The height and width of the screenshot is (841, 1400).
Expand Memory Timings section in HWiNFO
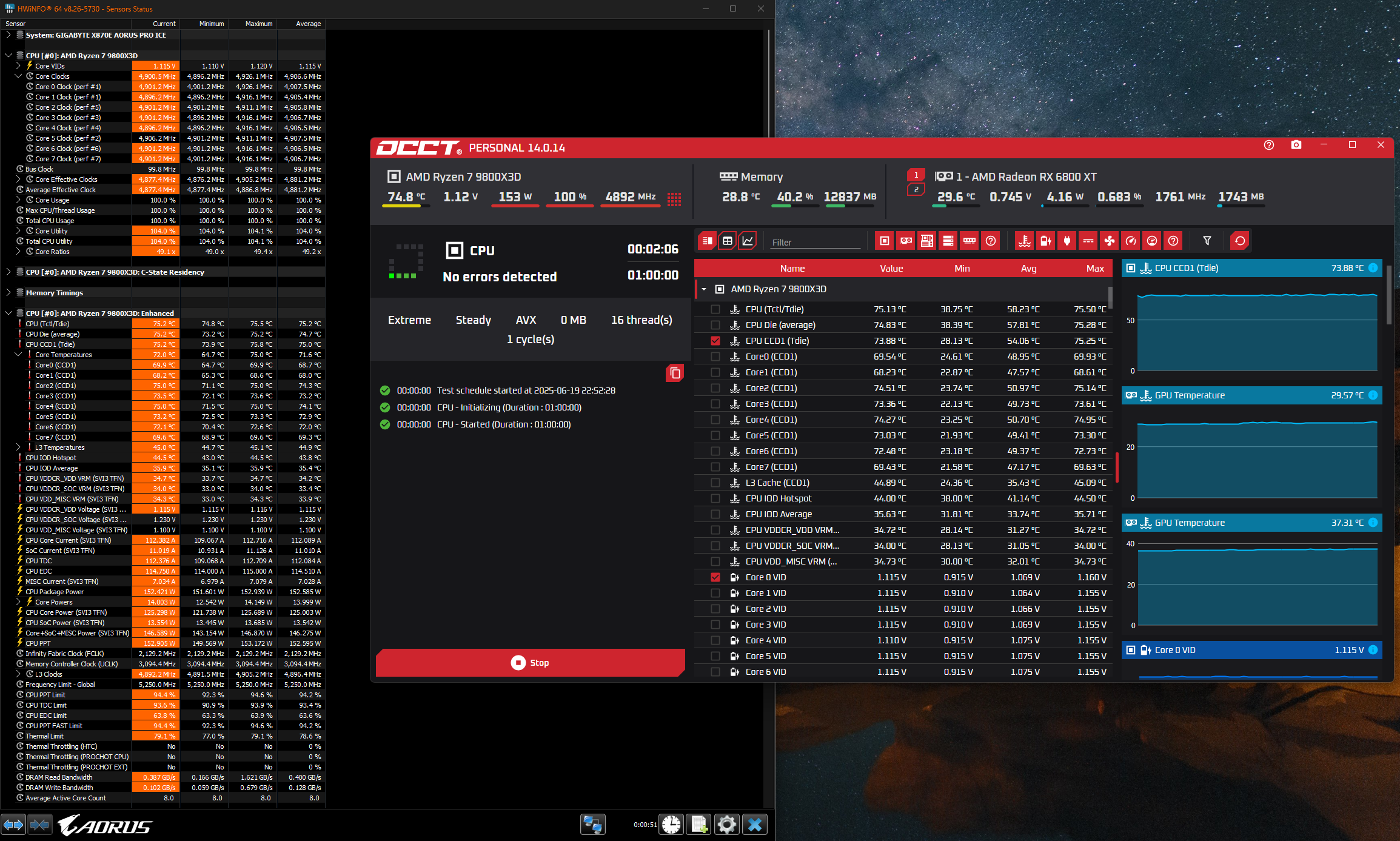coord(8,293)
